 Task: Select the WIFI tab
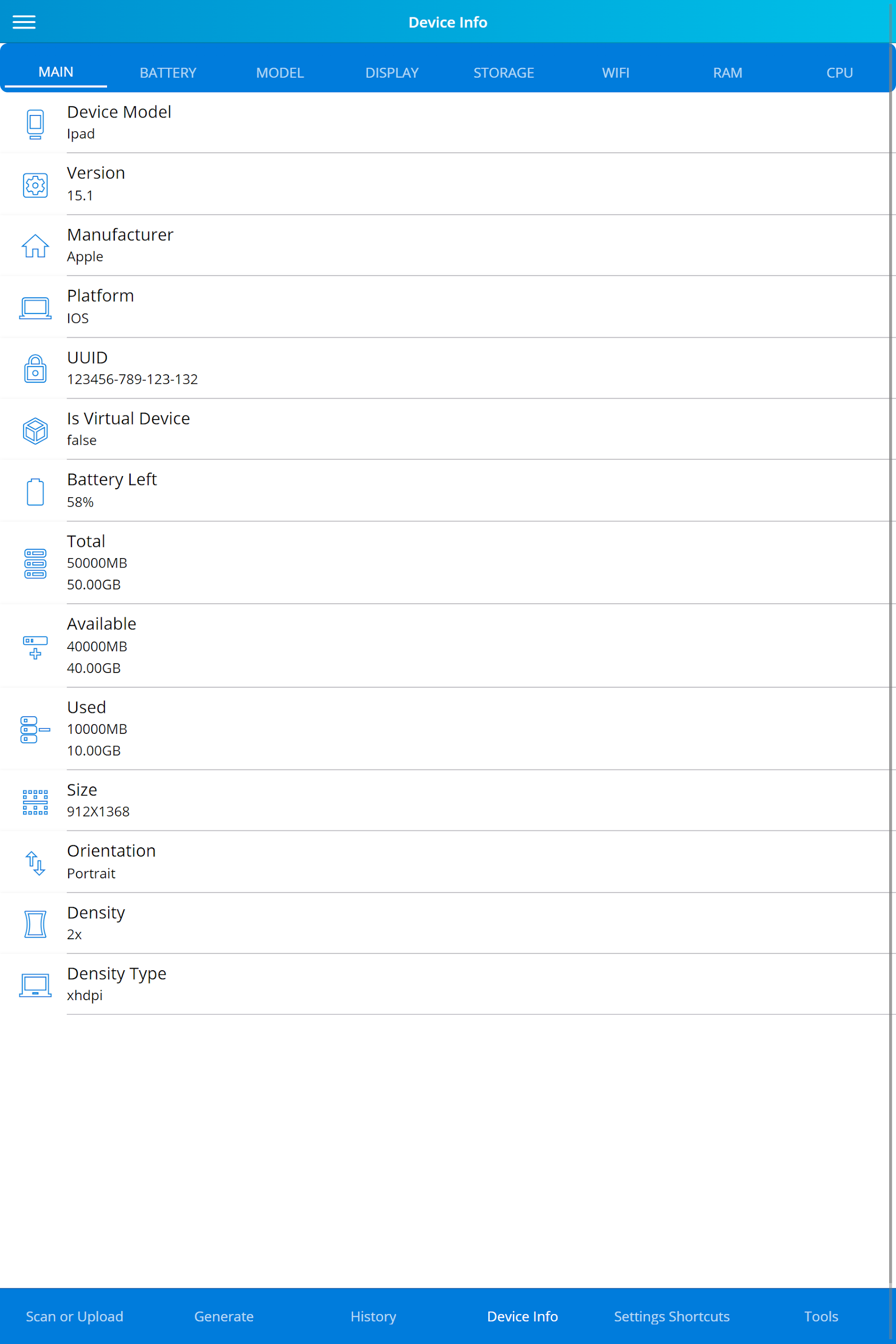tap(616, 72)
